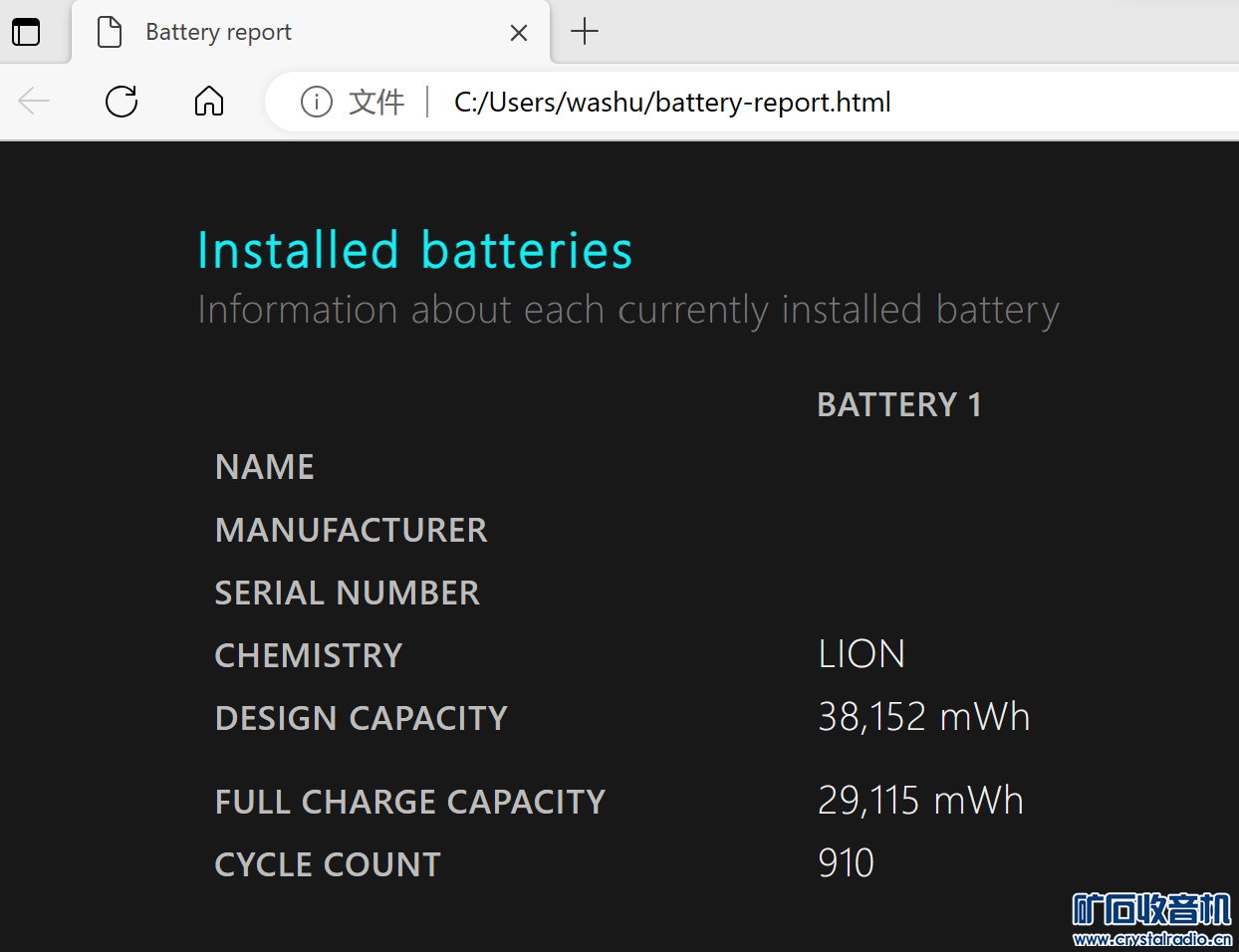Click the 文件 file label in address bar
Image resolution: width=1239 pixels, height=952 pixels.
pos(376,102)
